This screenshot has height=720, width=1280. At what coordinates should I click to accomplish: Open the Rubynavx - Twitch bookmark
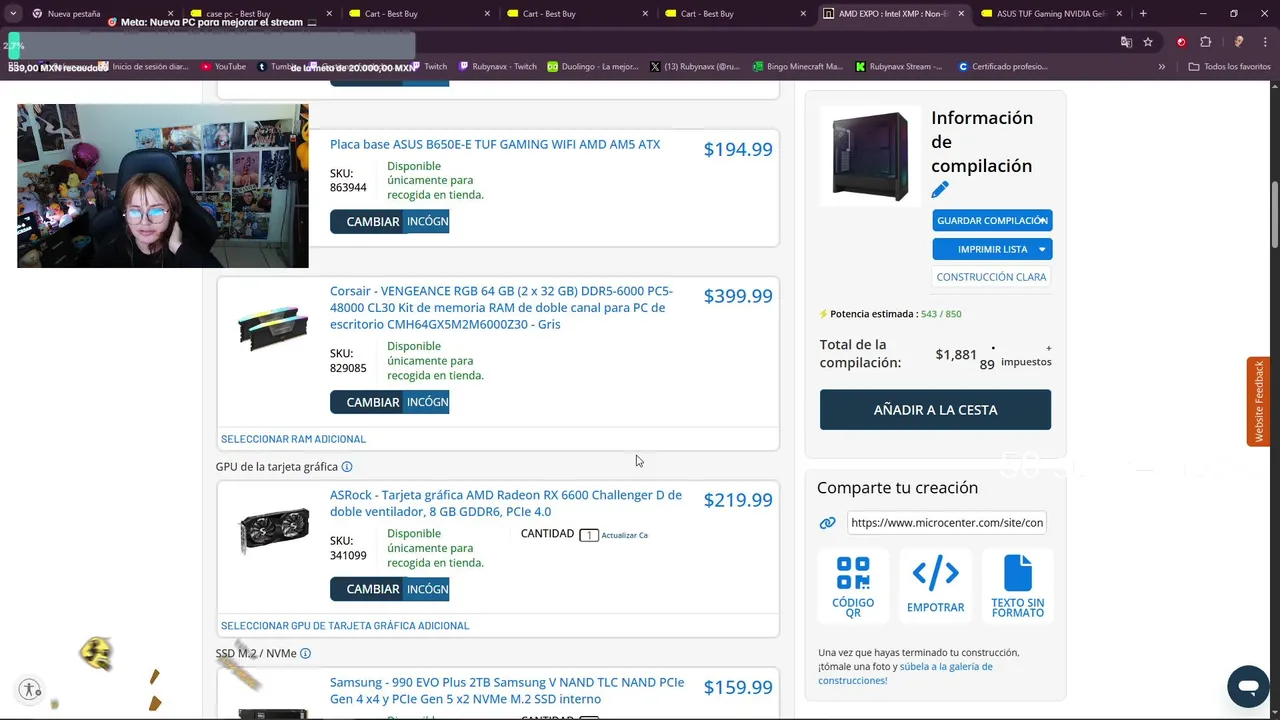(x=497, y=67)
